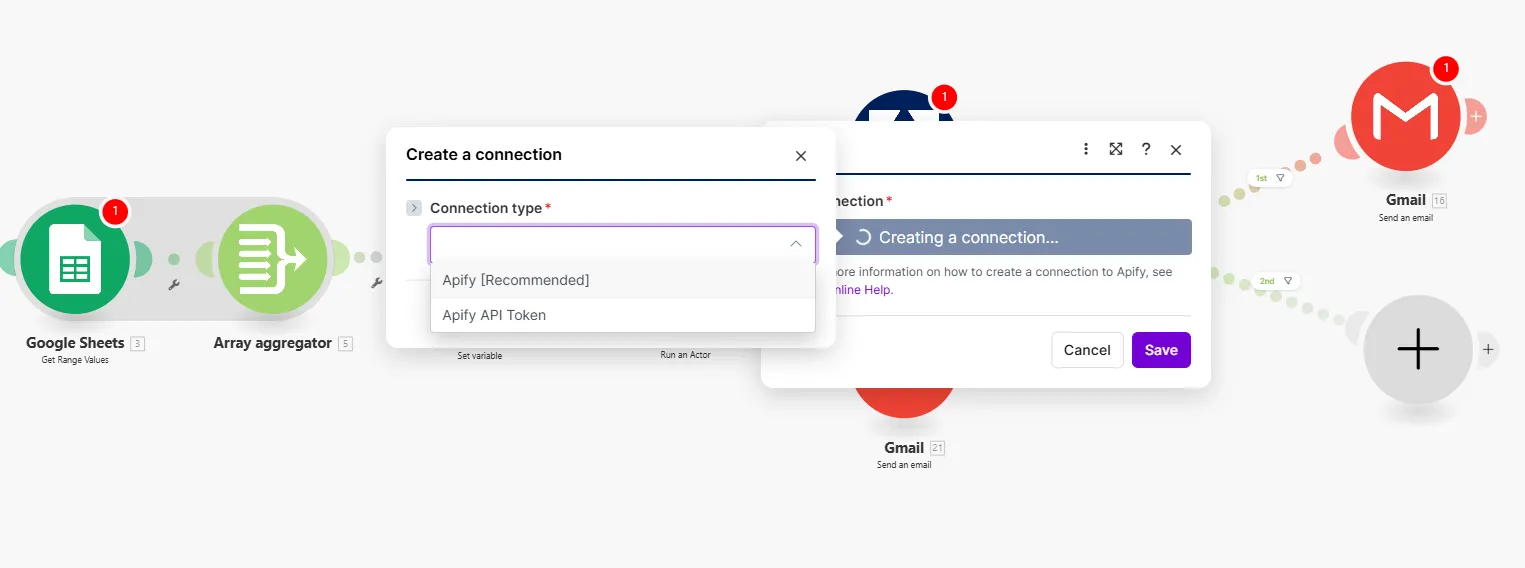Click Send an email text under Gmail 16
The width and height of the screenshot is (1525, 568).
coord(1407,217)
